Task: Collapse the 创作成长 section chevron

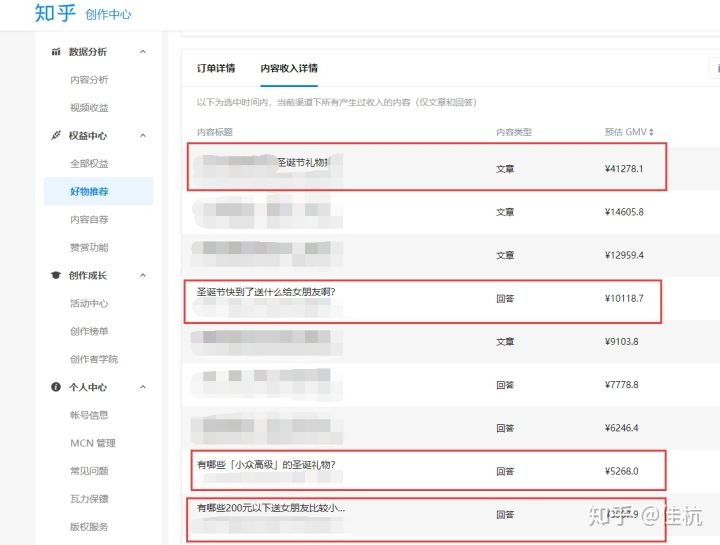Action: coord(143,275)
